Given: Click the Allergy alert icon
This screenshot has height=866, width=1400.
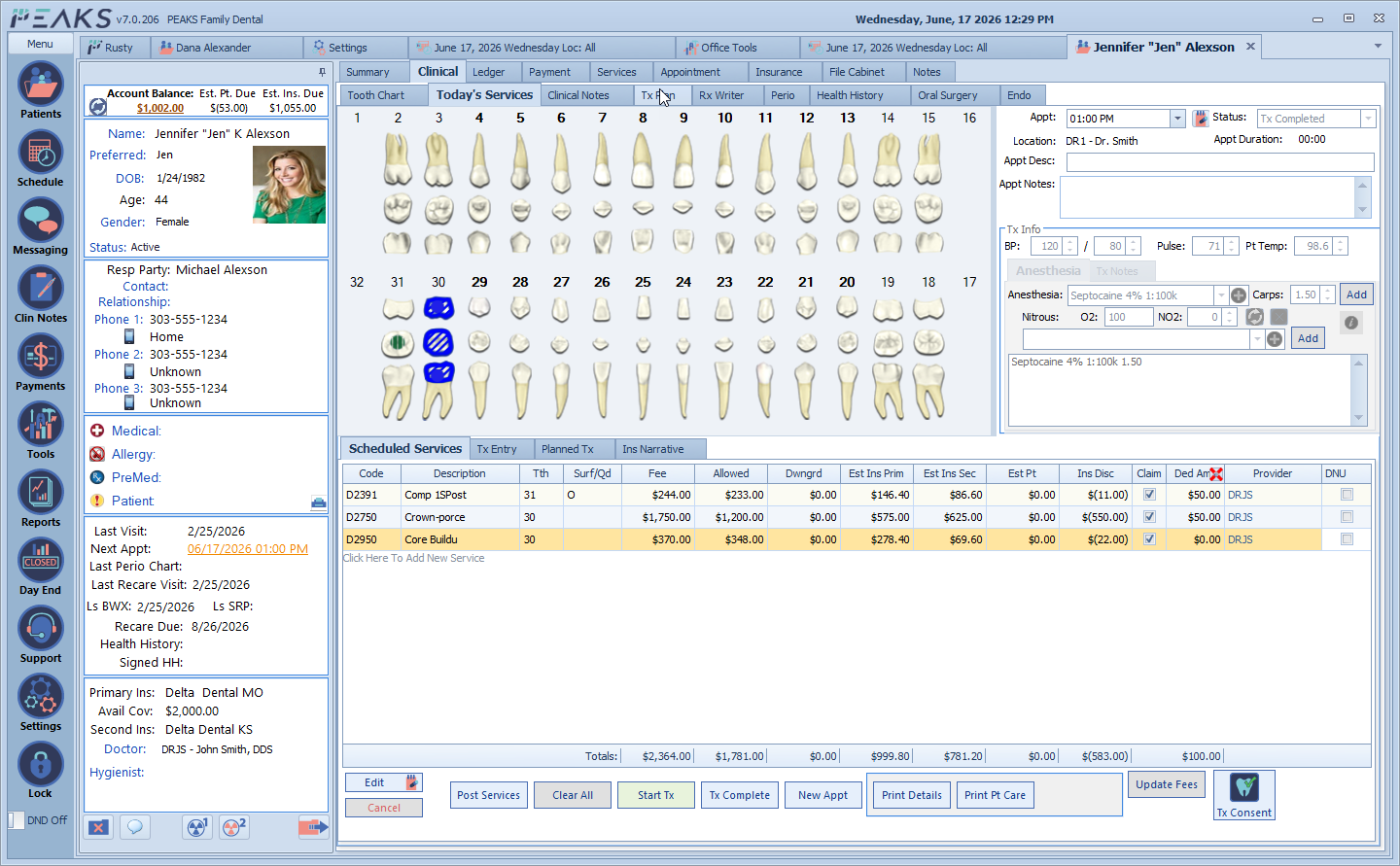Looking at the screenshot, I should coord(97,454).
